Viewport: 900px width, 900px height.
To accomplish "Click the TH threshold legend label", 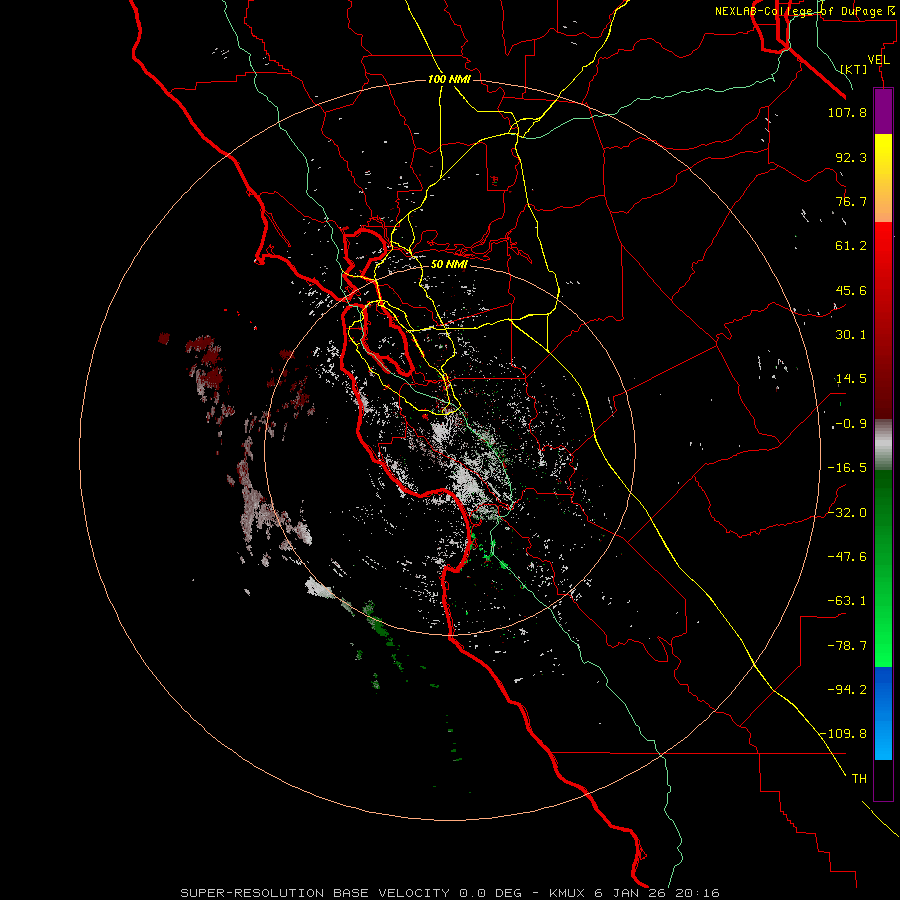I will 859,779.
